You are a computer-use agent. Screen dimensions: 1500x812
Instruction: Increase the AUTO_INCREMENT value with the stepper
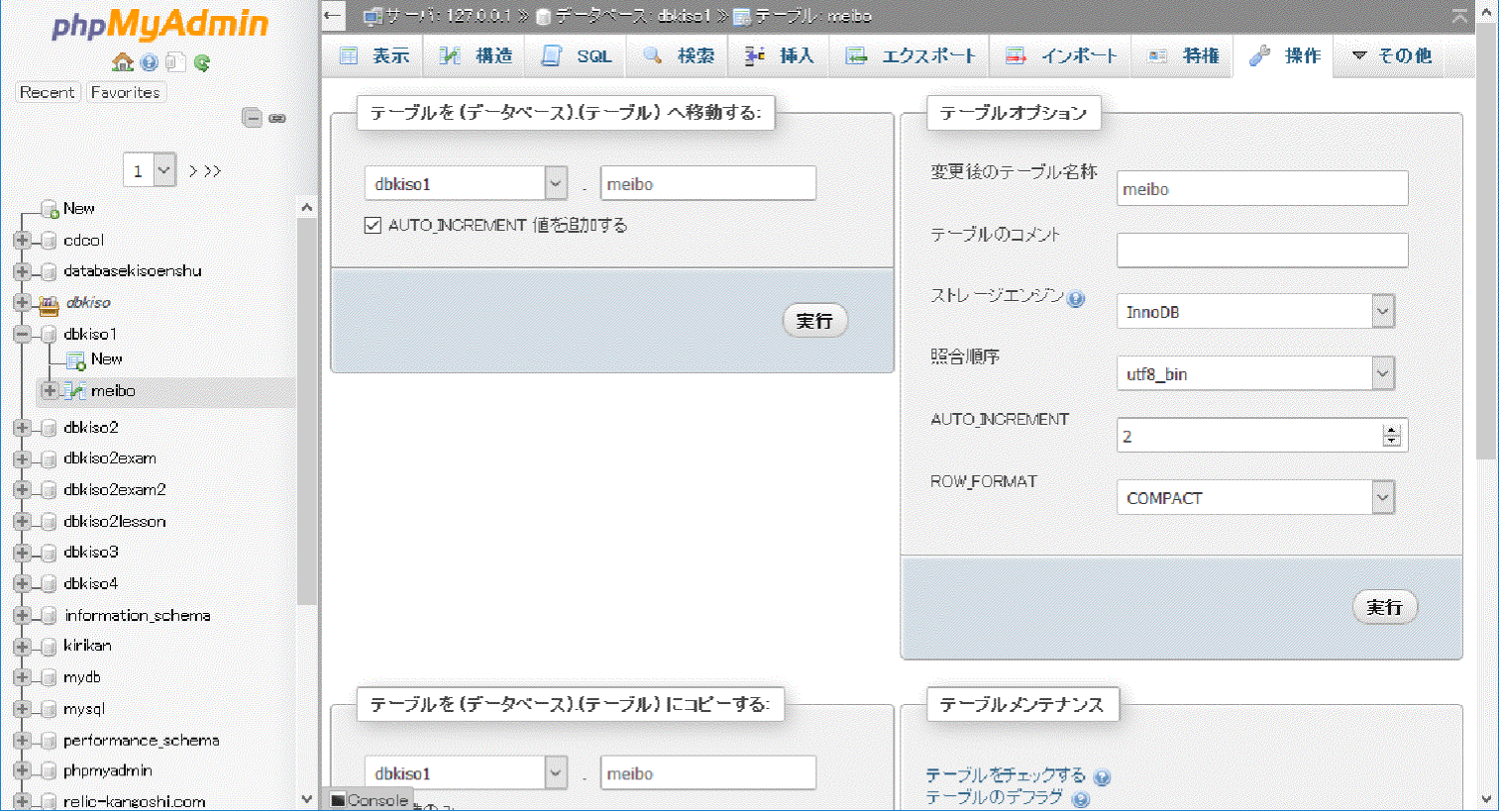tap(1392, 430)
